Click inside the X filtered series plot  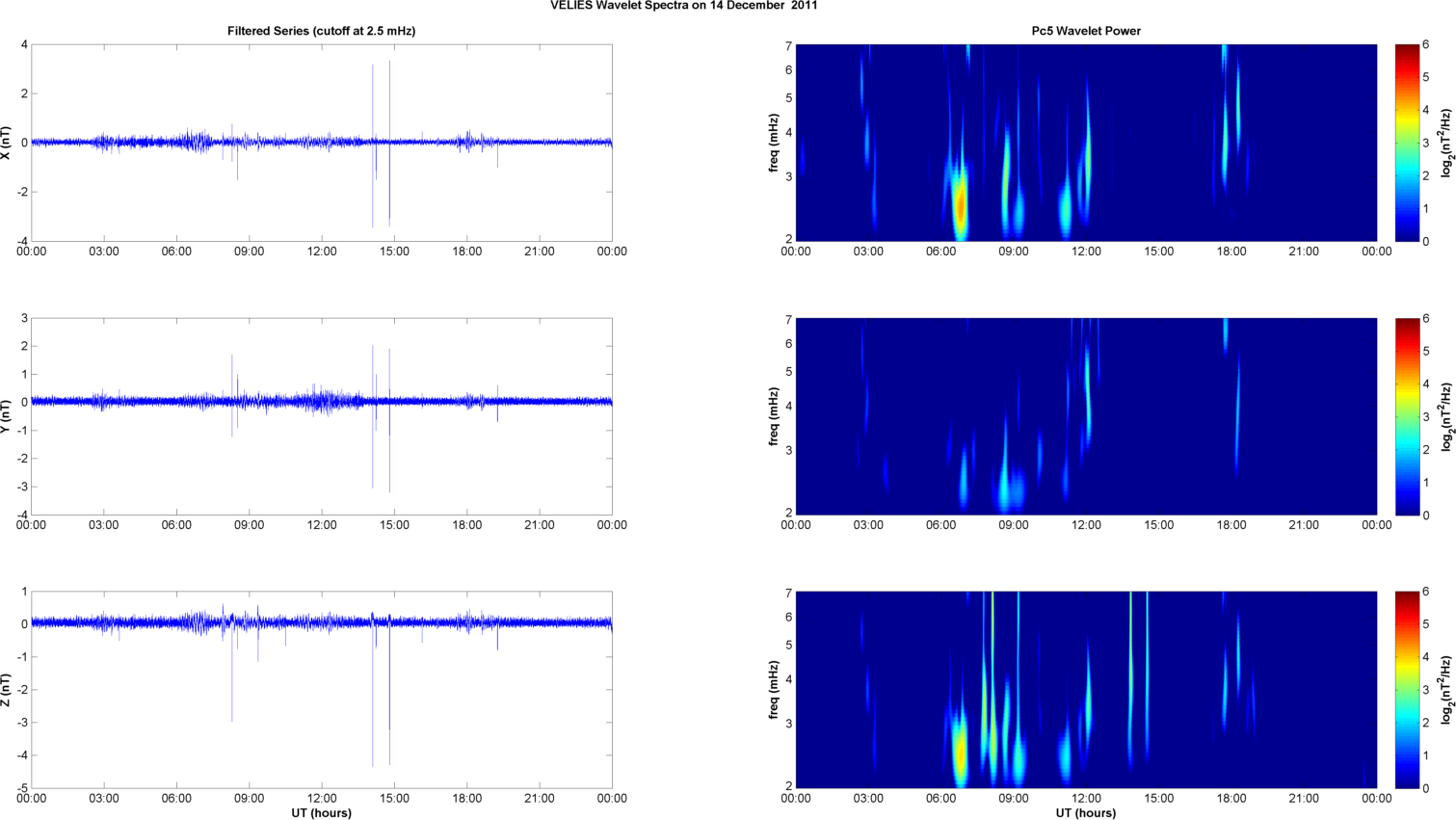321,143
